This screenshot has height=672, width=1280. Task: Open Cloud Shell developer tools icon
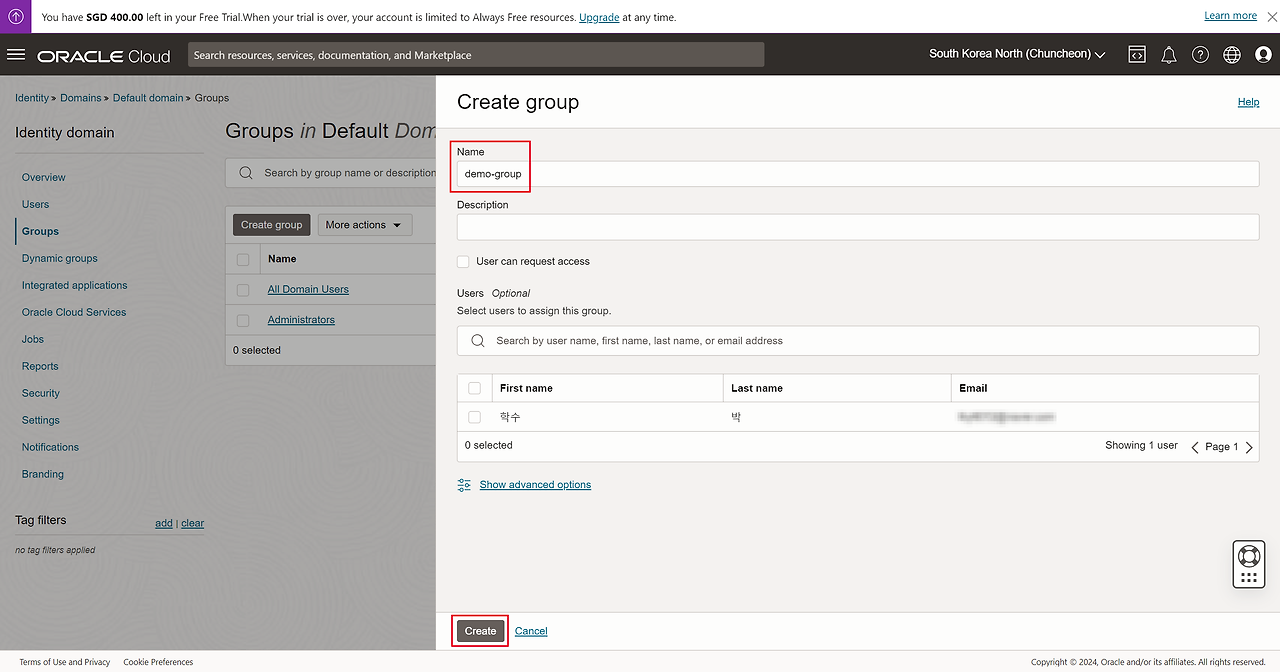pyautogui.click(x=1137, y=55)
